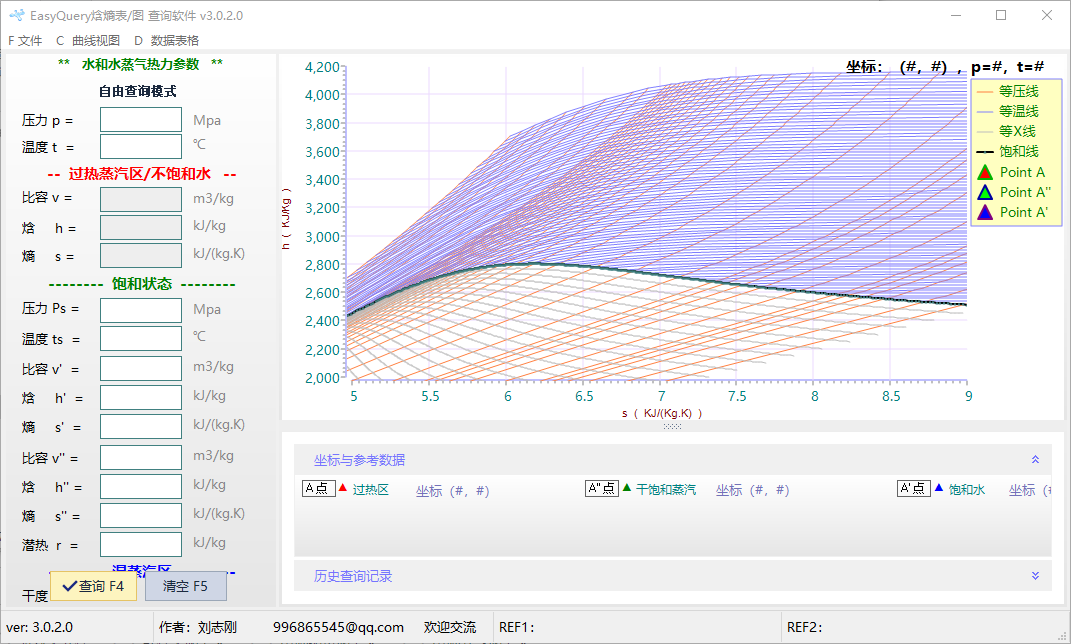Click the Point A' blue triangle legend icon
The image size is (1071, 644).
985,212
